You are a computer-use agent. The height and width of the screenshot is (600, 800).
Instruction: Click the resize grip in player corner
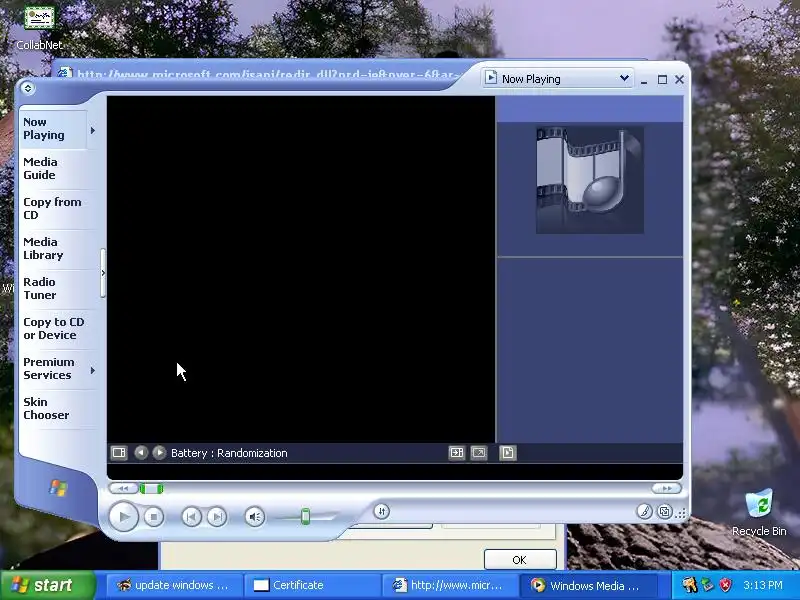(x=681, y=514)
